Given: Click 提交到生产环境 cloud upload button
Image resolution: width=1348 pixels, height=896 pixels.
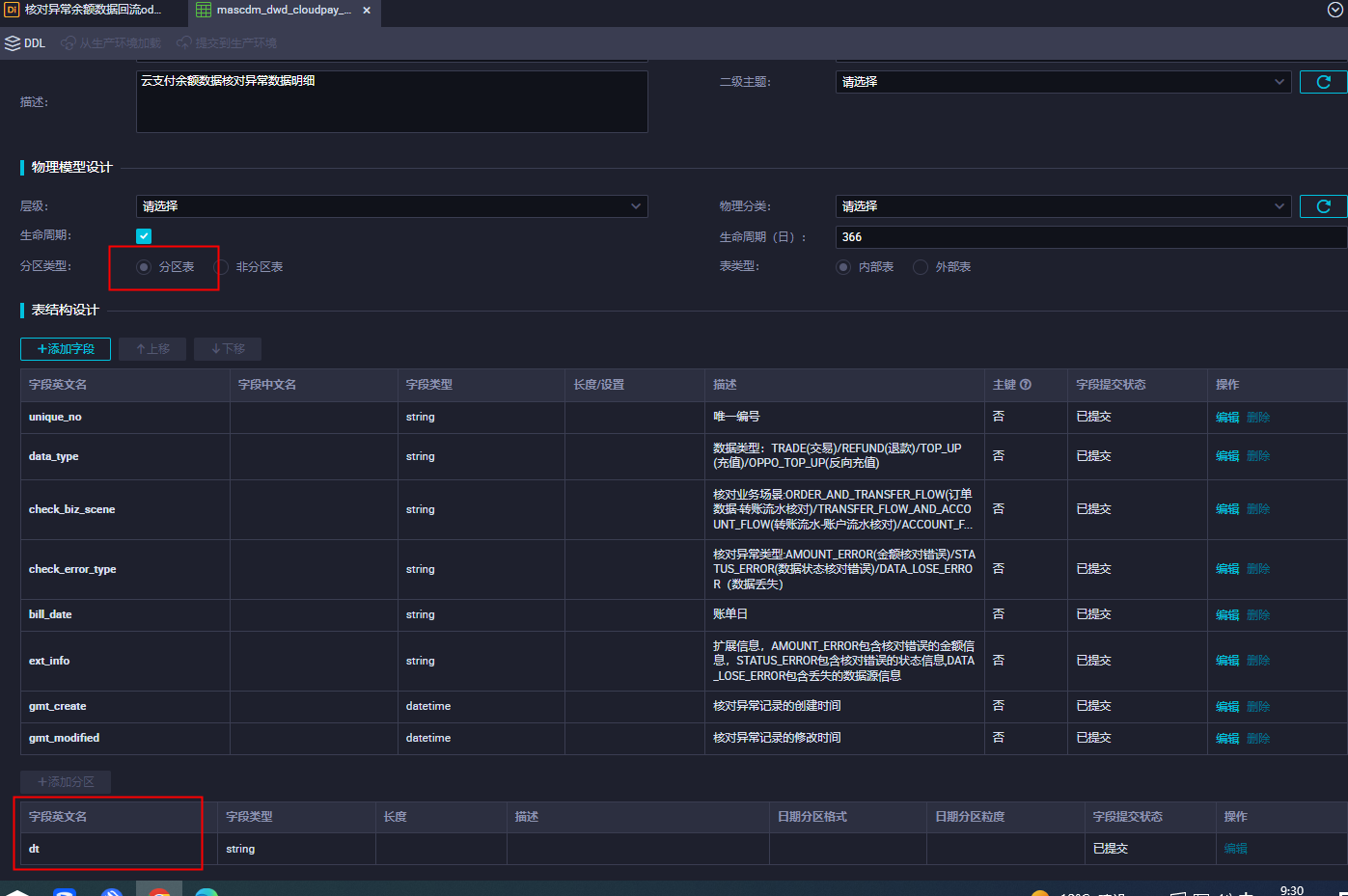Looking at the screenshot, I should [227, 43].
